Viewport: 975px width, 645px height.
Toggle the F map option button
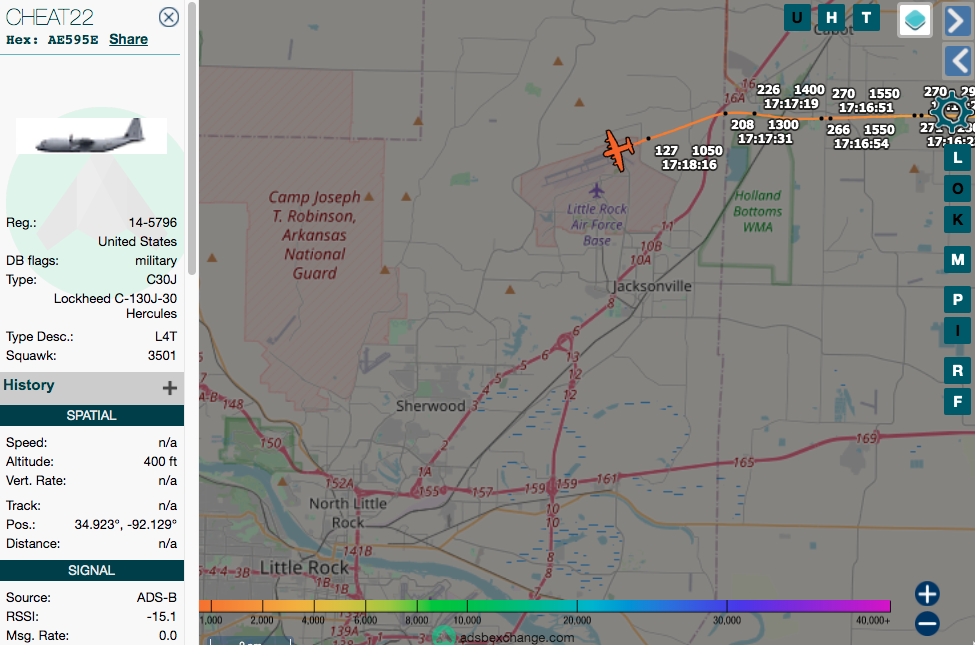pos(958,402)
